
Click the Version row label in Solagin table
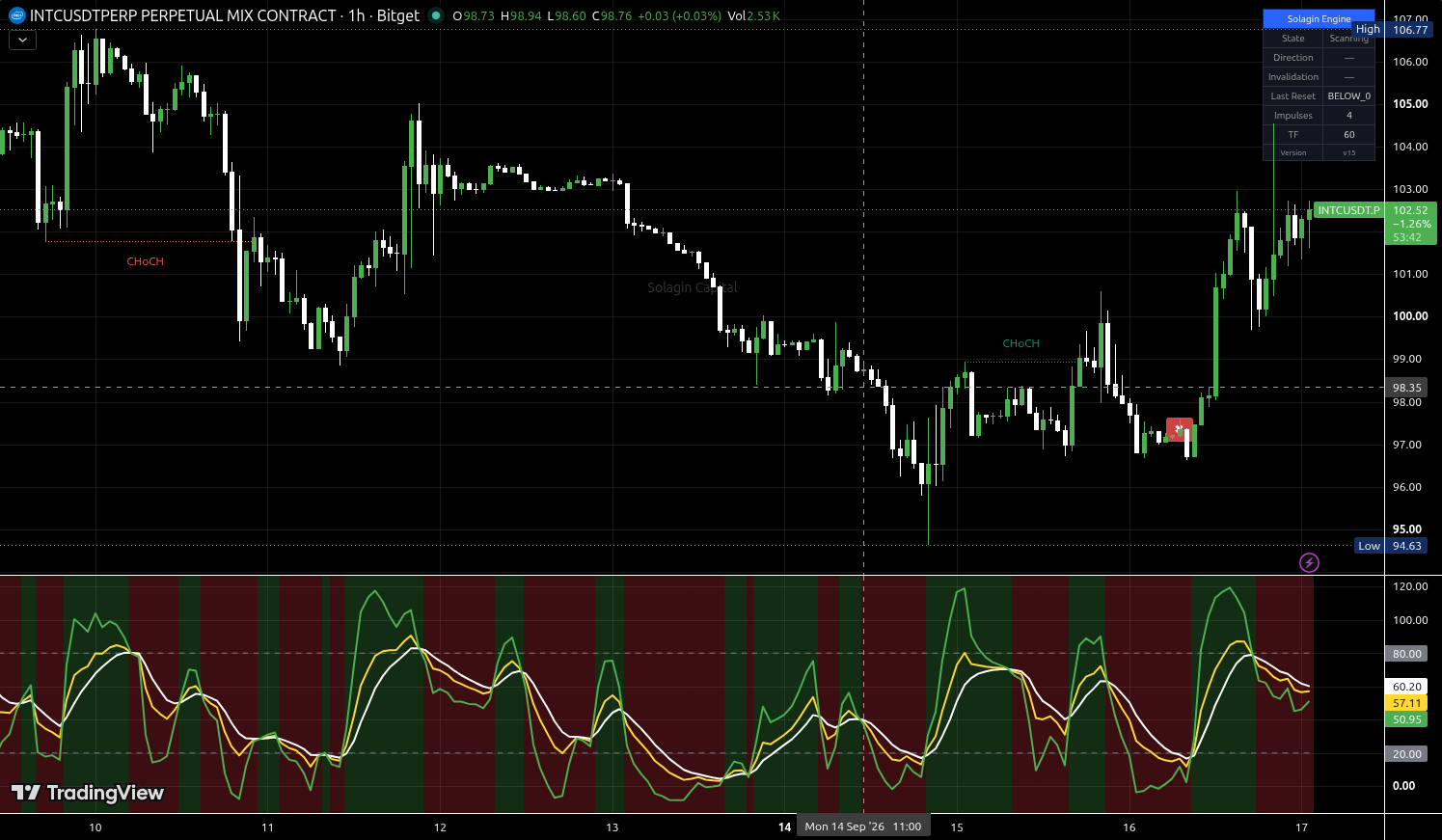[1293, 152]
